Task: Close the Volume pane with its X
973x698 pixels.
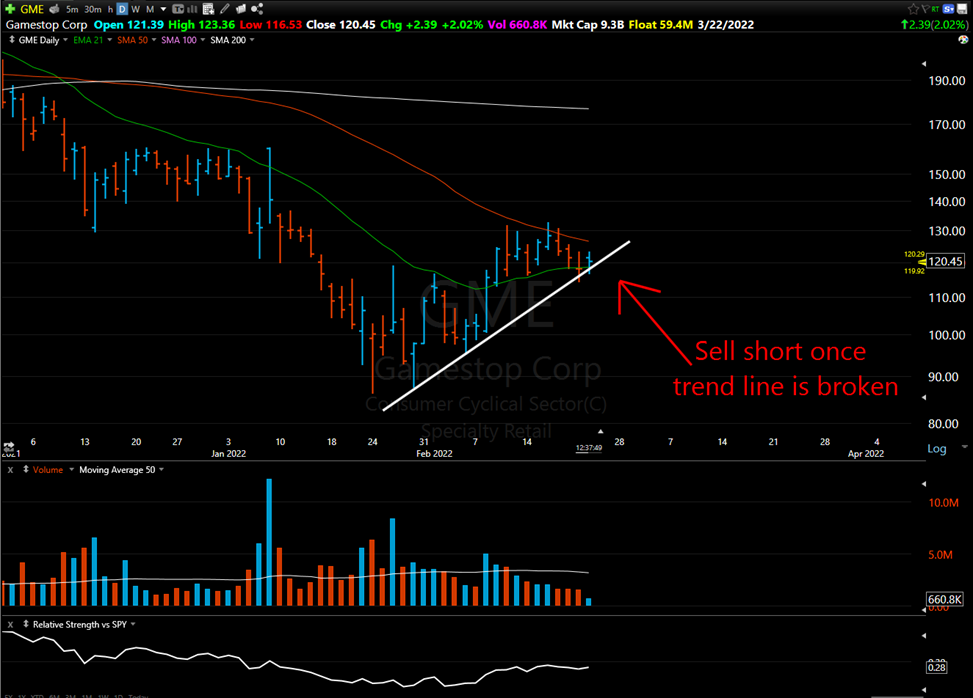Action: tap(10, 470)
